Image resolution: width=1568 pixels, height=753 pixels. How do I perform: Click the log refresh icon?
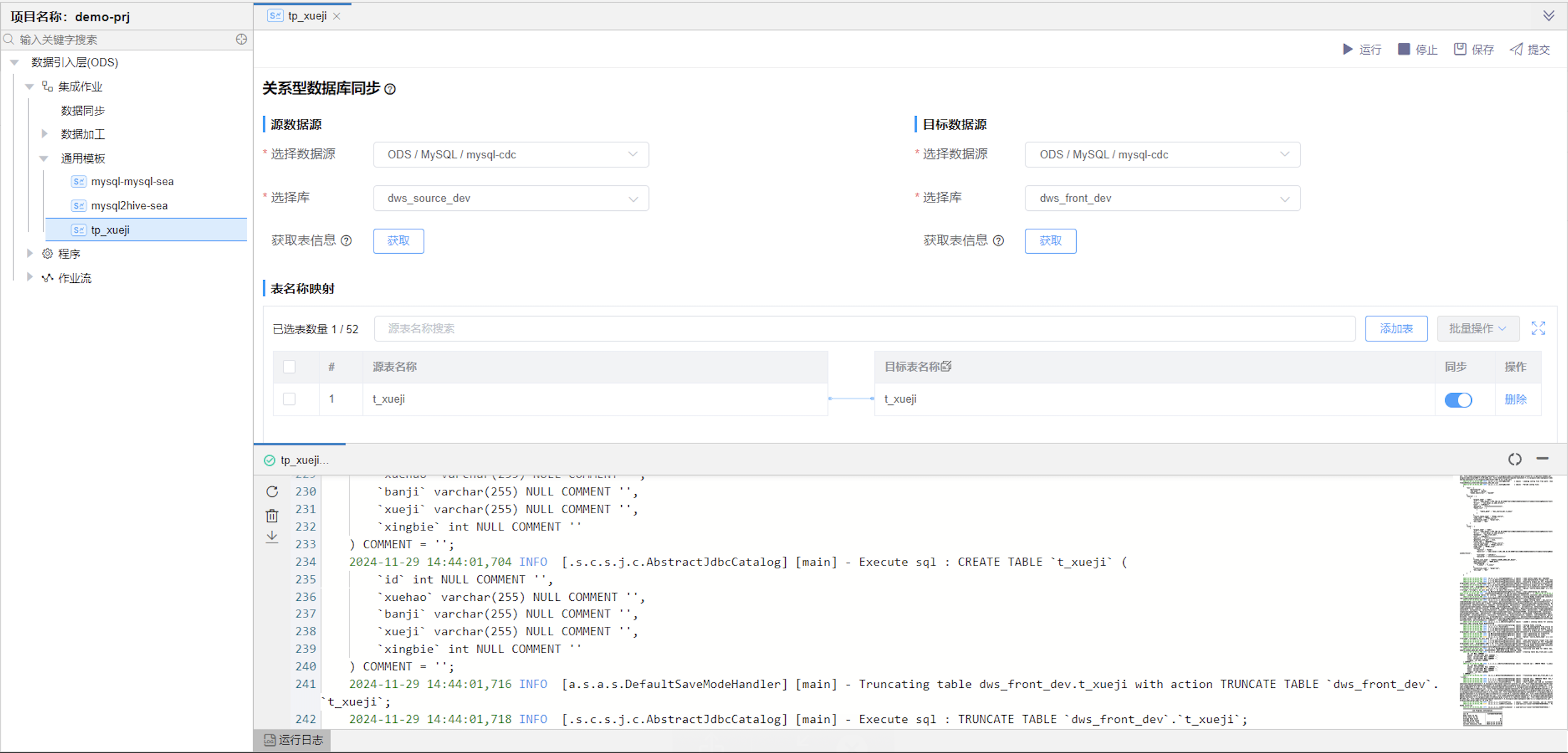pyautogui.click(x=272, y=491)
